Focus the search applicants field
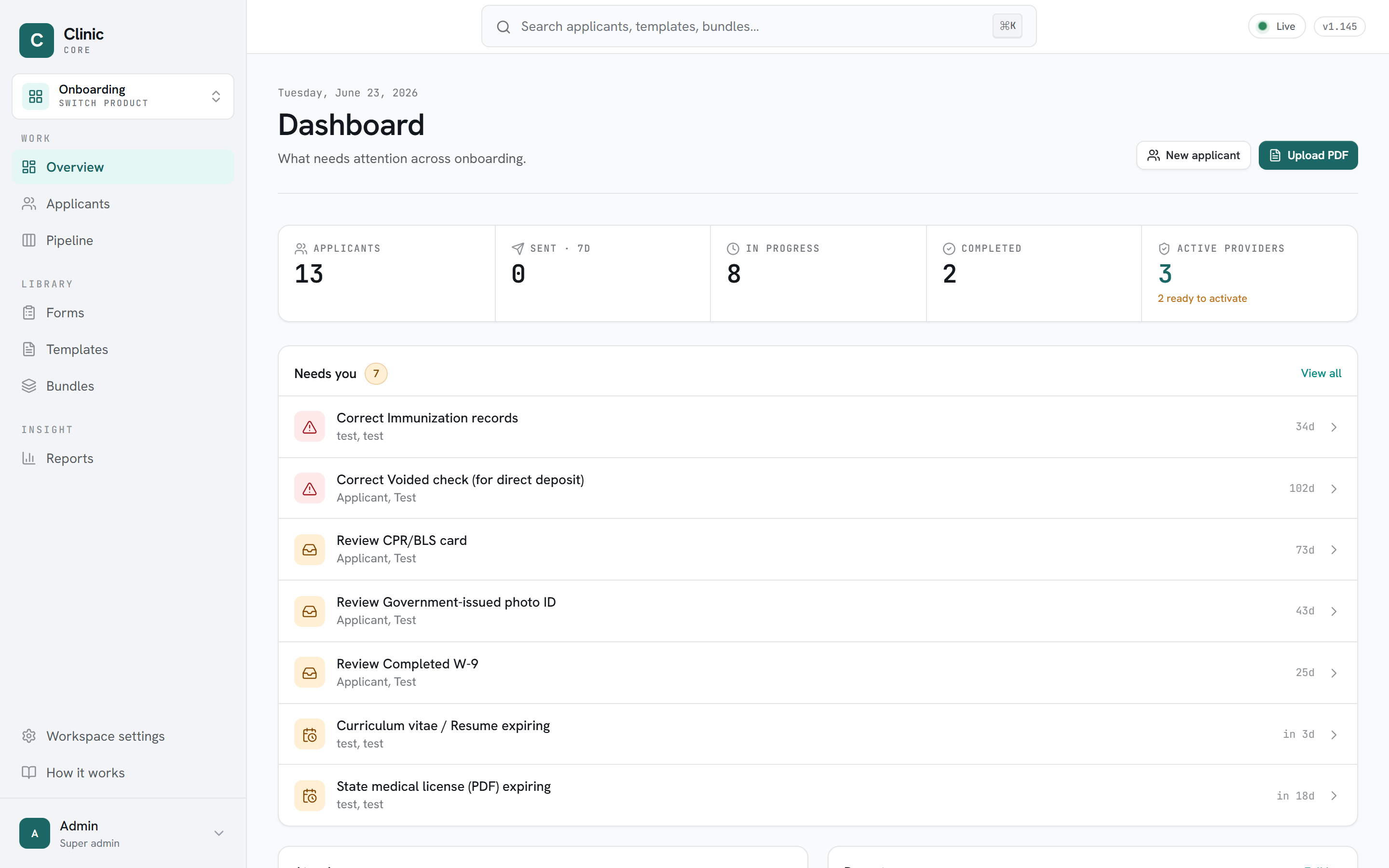The image size is (1389, 868). pyautogui.click(x=758, y=27)
